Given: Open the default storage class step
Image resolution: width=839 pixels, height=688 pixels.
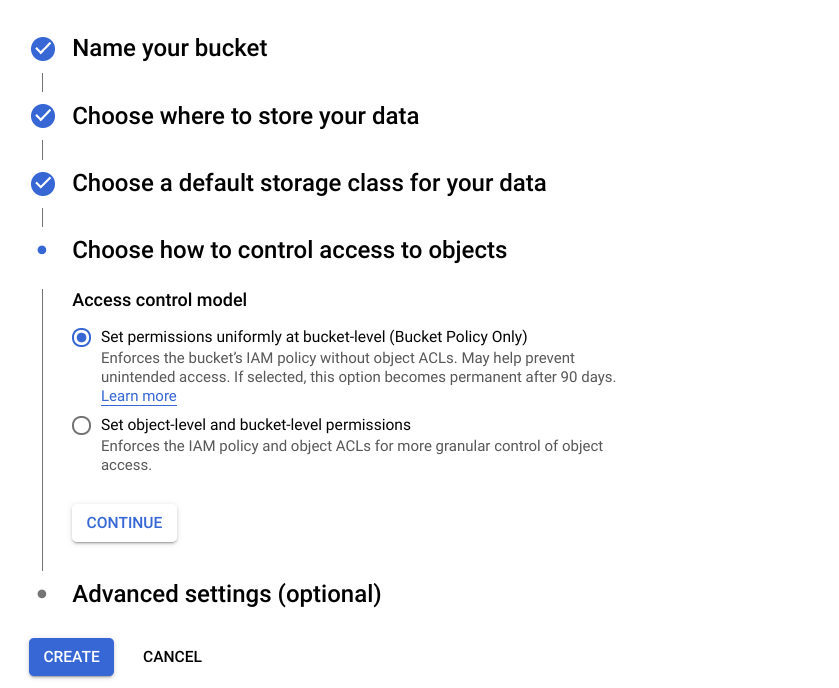Looking at the screenshot, I should [x=308, y=184].
